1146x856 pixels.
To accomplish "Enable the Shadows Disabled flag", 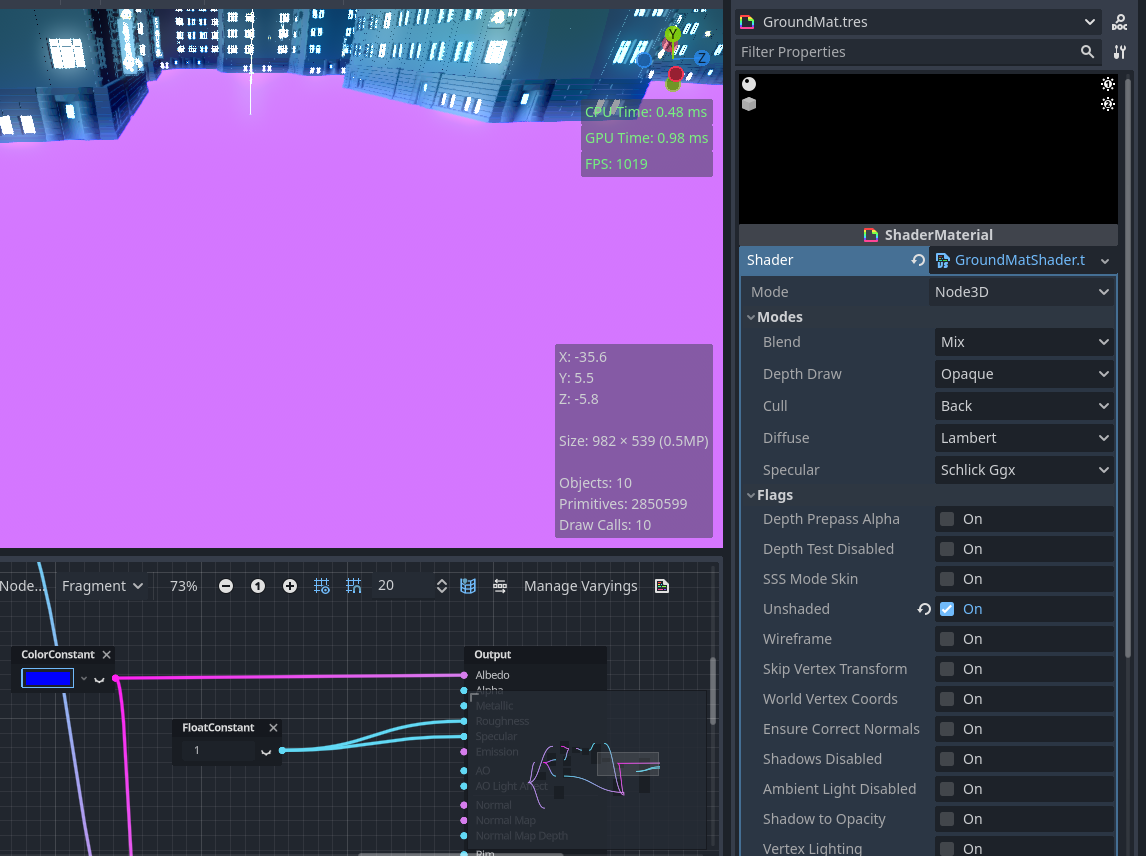I will tap(946, 758).
